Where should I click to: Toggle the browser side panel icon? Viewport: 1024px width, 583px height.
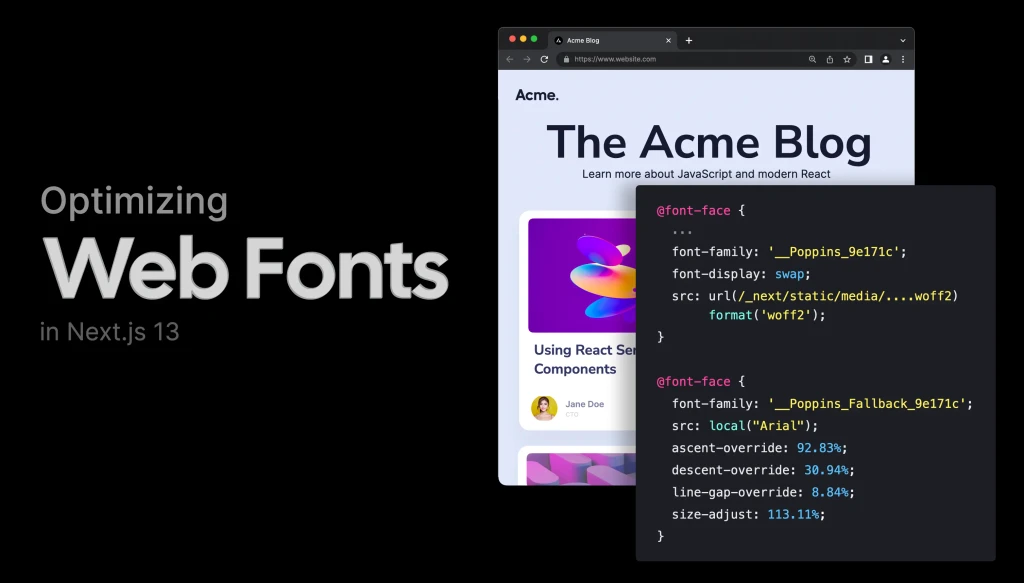pos(869,59)
